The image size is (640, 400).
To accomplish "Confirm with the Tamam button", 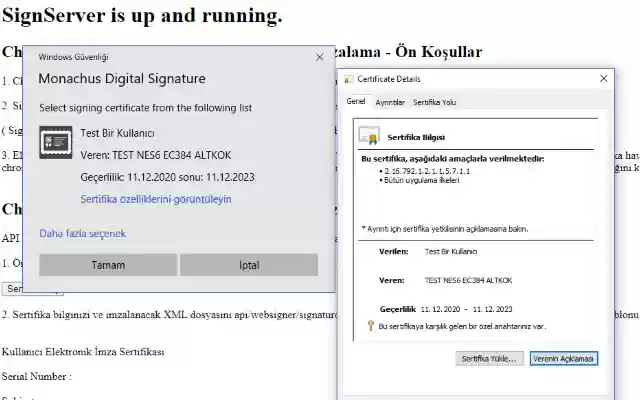I will tap(108, 265).
